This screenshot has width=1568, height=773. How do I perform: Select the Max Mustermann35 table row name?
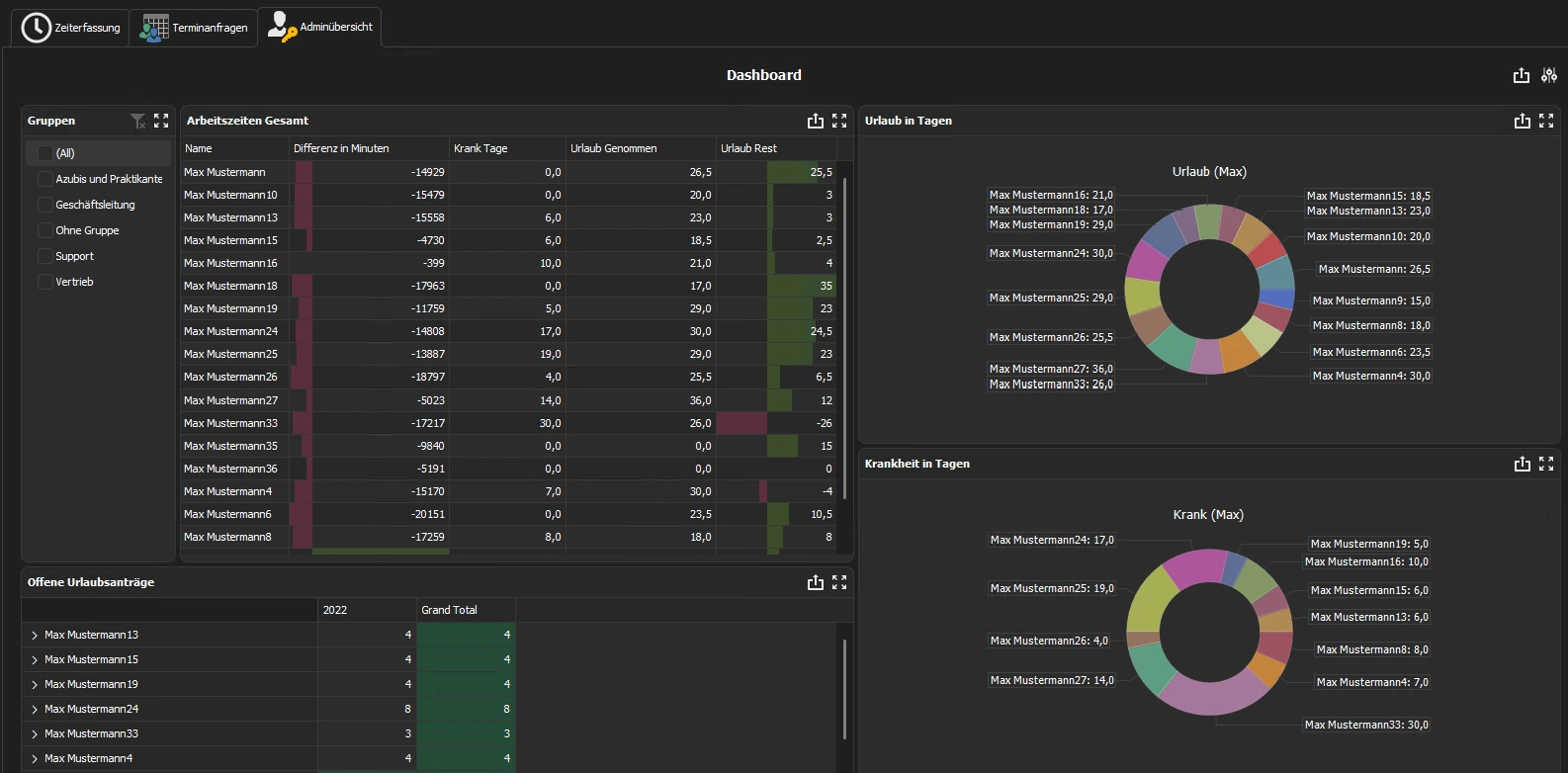(x=230, y=446)
